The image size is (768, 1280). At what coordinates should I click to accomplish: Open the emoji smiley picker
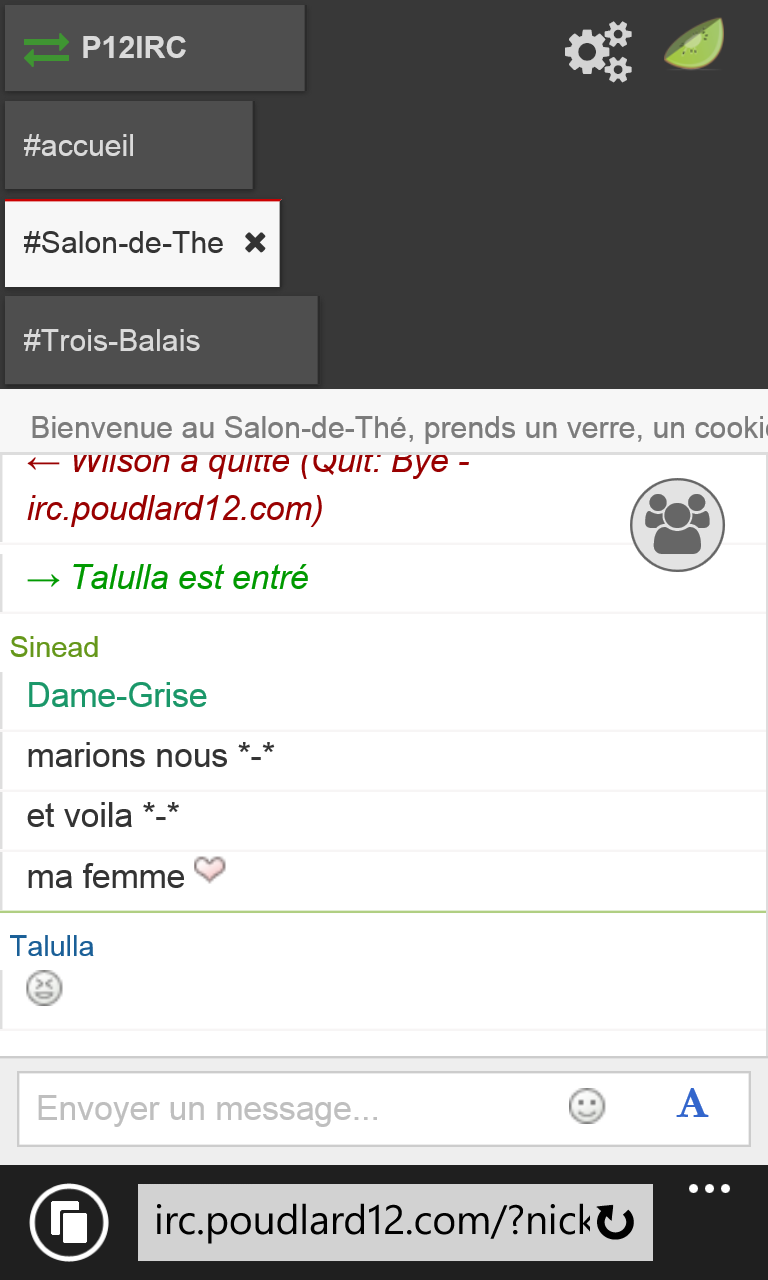tap(587, 1106)
